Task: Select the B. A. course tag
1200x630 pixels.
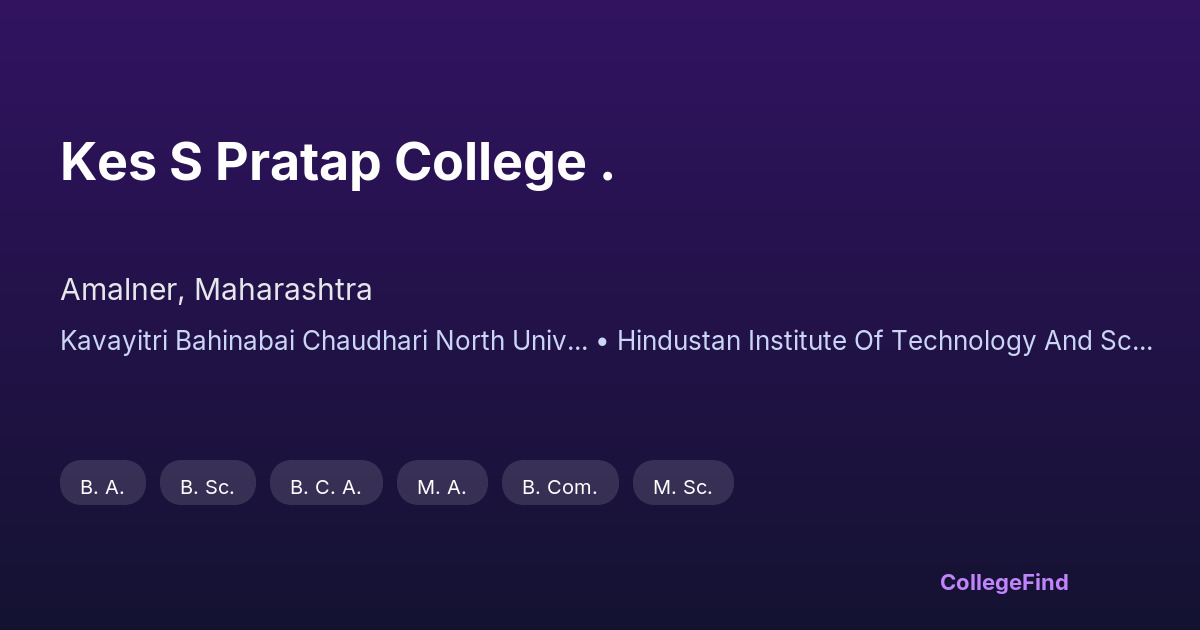Action: point(102,487)
